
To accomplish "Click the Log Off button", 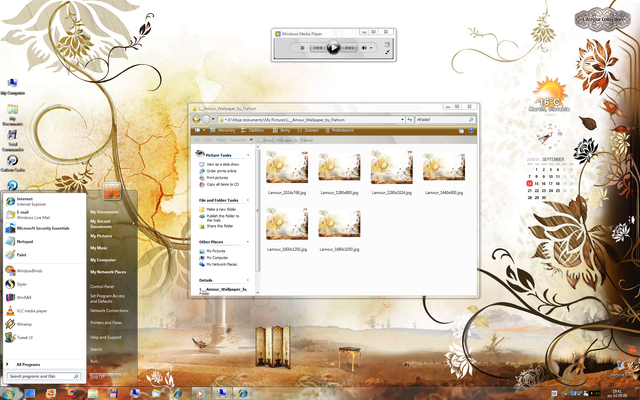I will click(101, 376).
